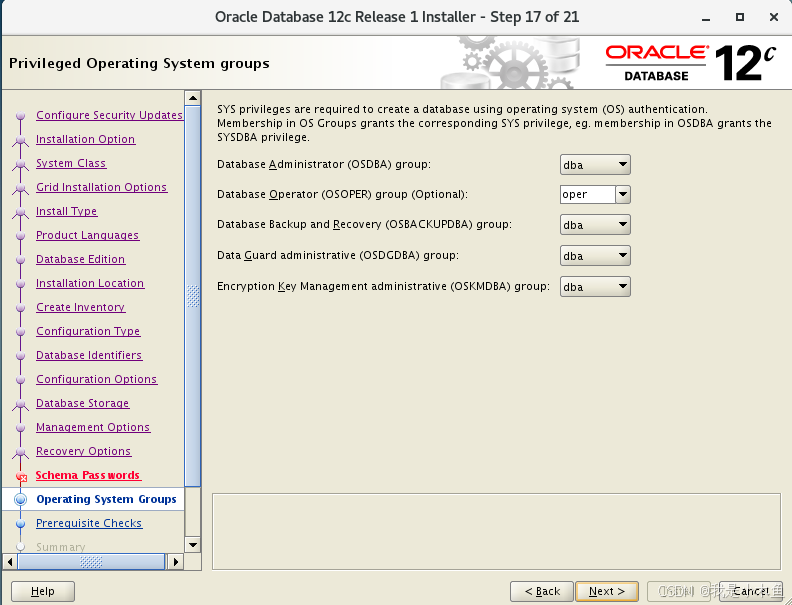Click the Cancel button
Image resolution: width=792 pixels, height=605 pixels.
pyautogui.click(x=751, y=591)
